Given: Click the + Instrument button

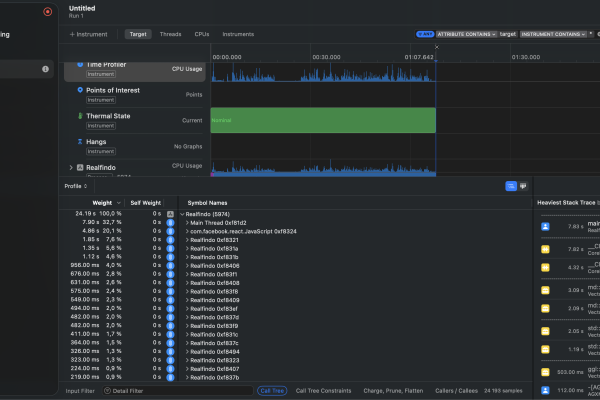Looking at the screenshot, I should click(x=88, y=34).
